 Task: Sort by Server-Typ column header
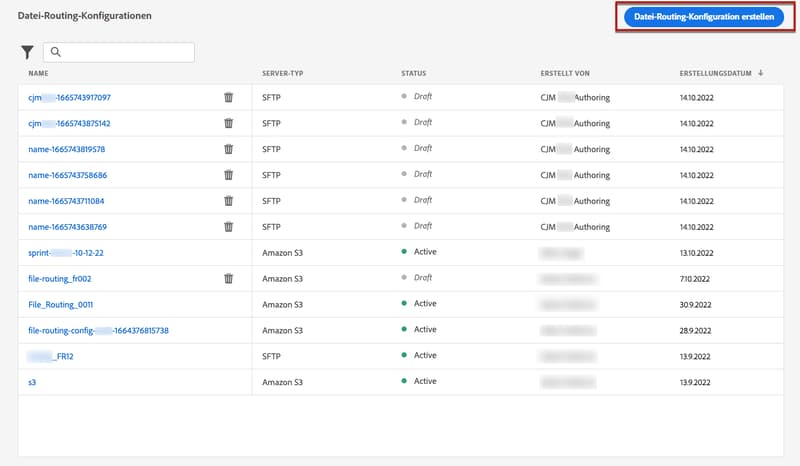pyautogui.click(x=283, y=73)
